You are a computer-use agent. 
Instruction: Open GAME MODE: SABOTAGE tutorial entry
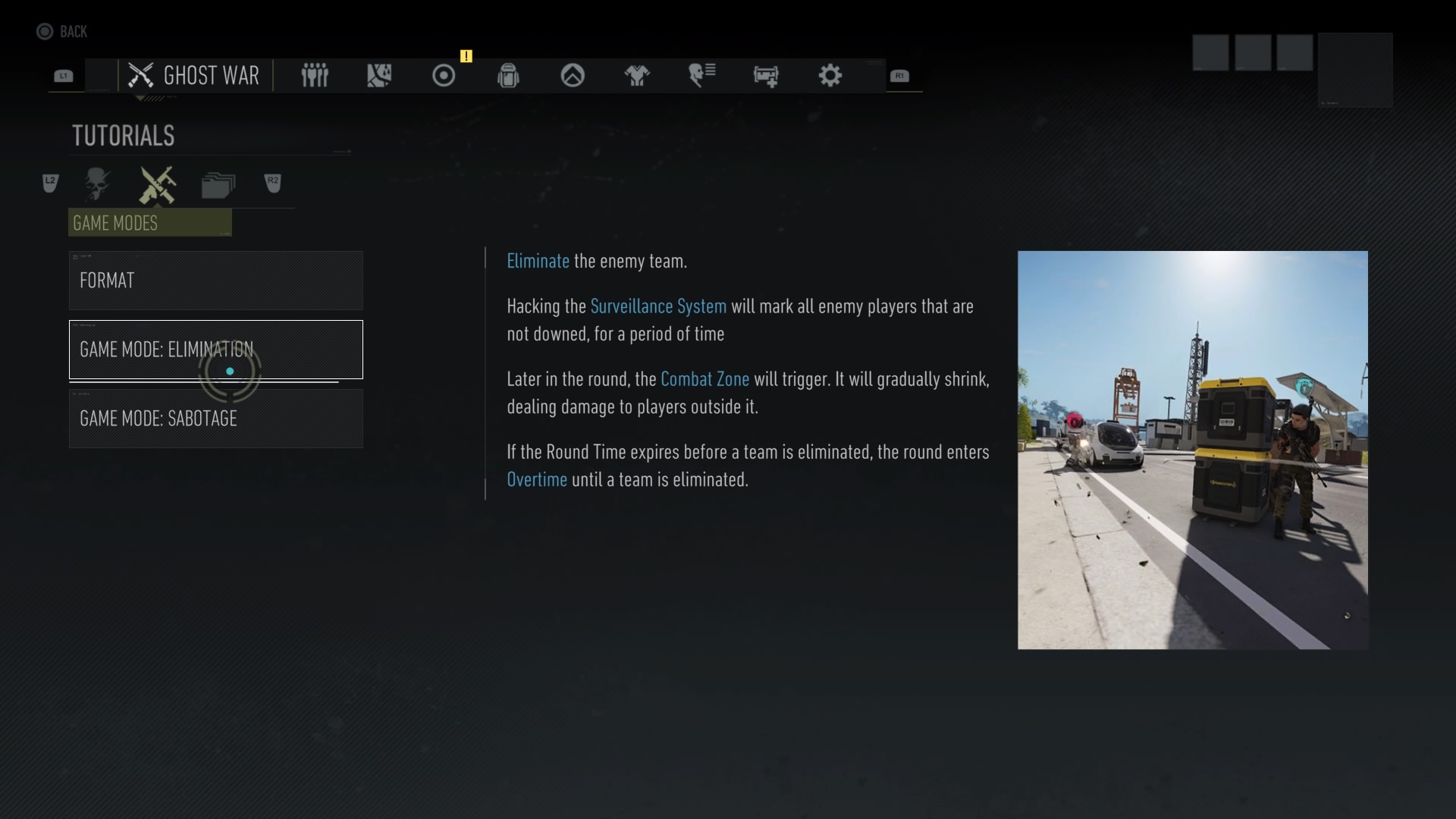coord(216,419)
